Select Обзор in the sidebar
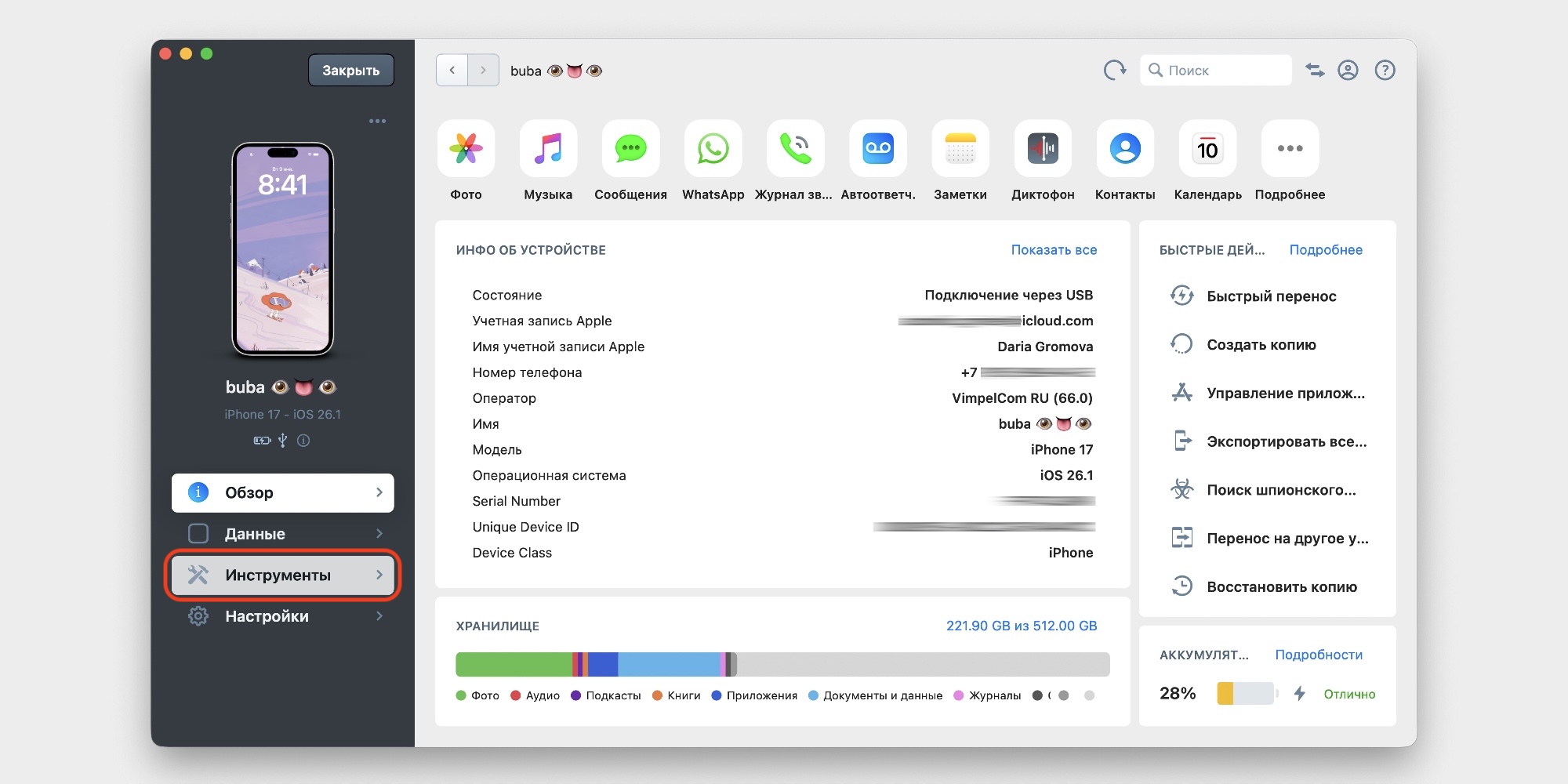 click(x=282, y=492)
